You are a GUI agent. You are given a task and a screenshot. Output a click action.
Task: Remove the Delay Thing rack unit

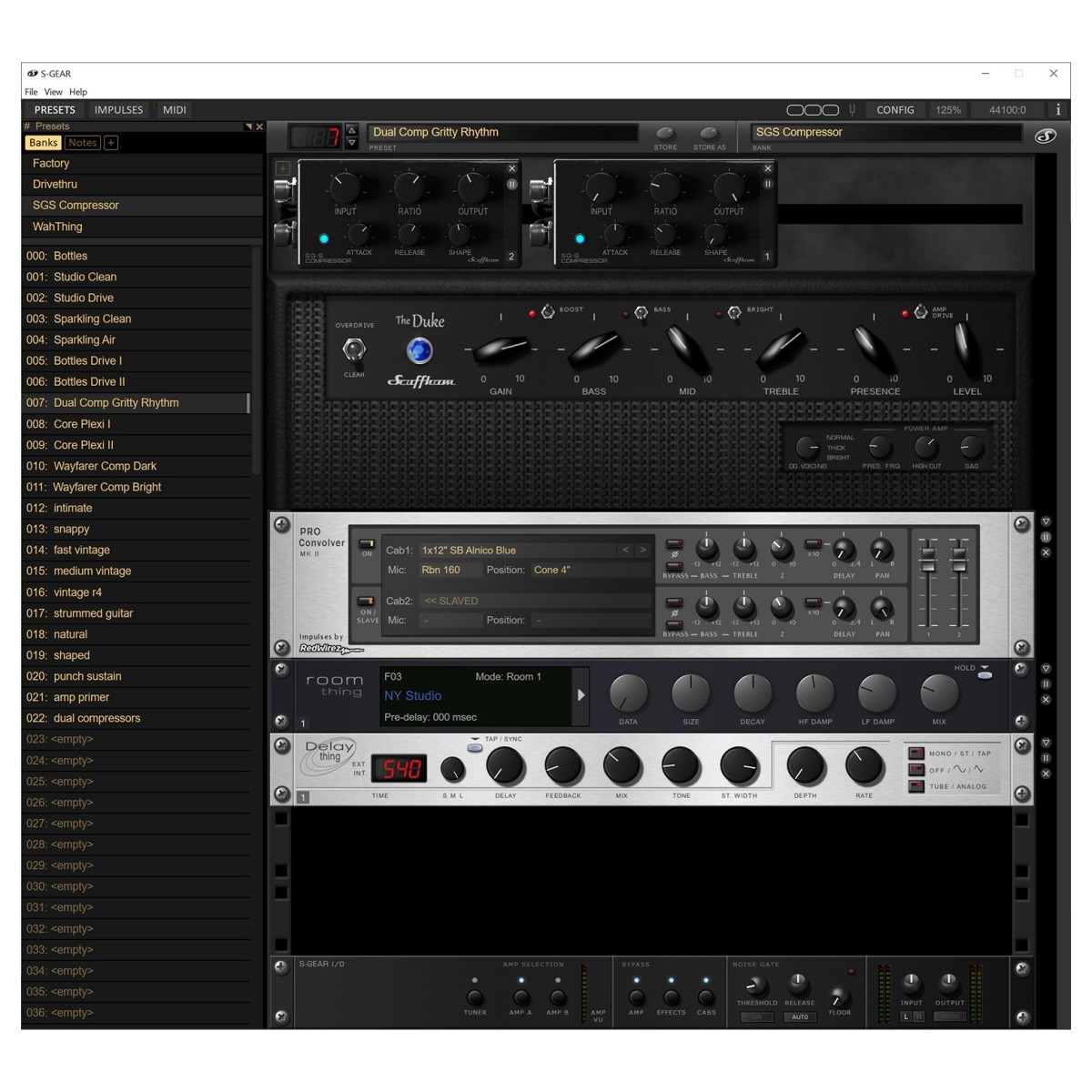click(x=1046, y=773)
